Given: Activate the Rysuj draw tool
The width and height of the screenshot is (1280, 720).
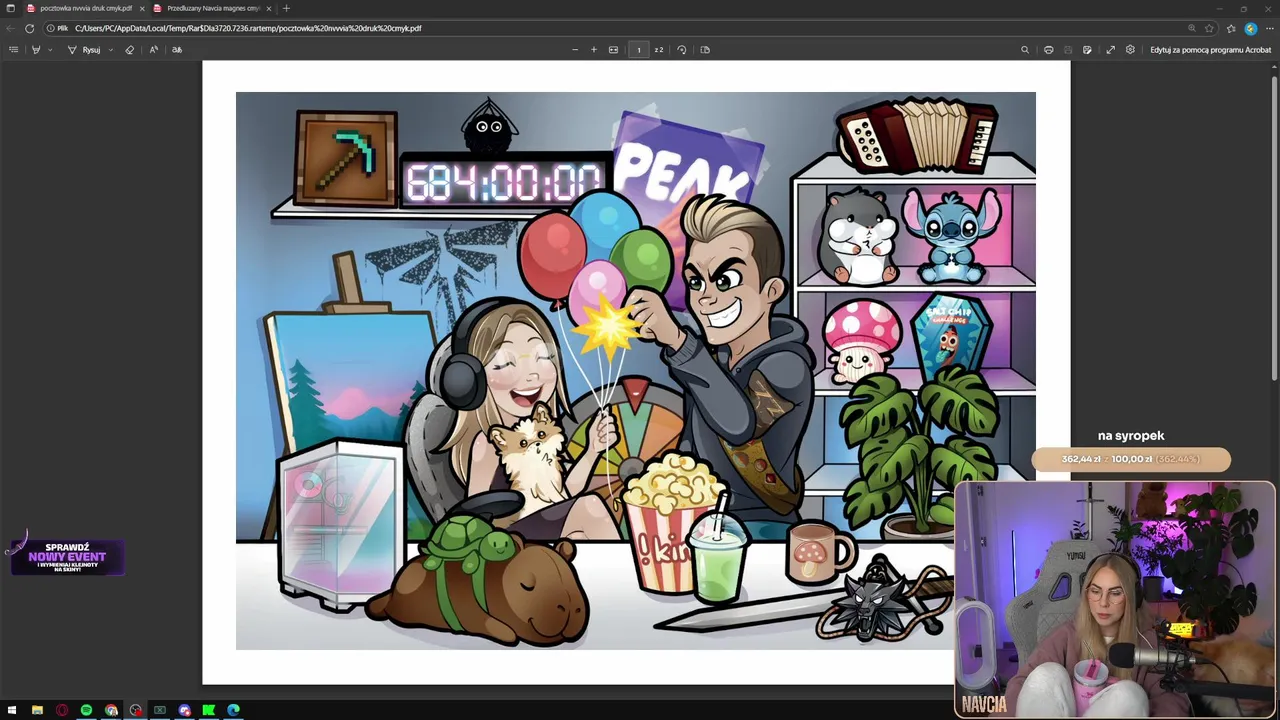Looking at the screenshot, I should [x=84, y=50].
